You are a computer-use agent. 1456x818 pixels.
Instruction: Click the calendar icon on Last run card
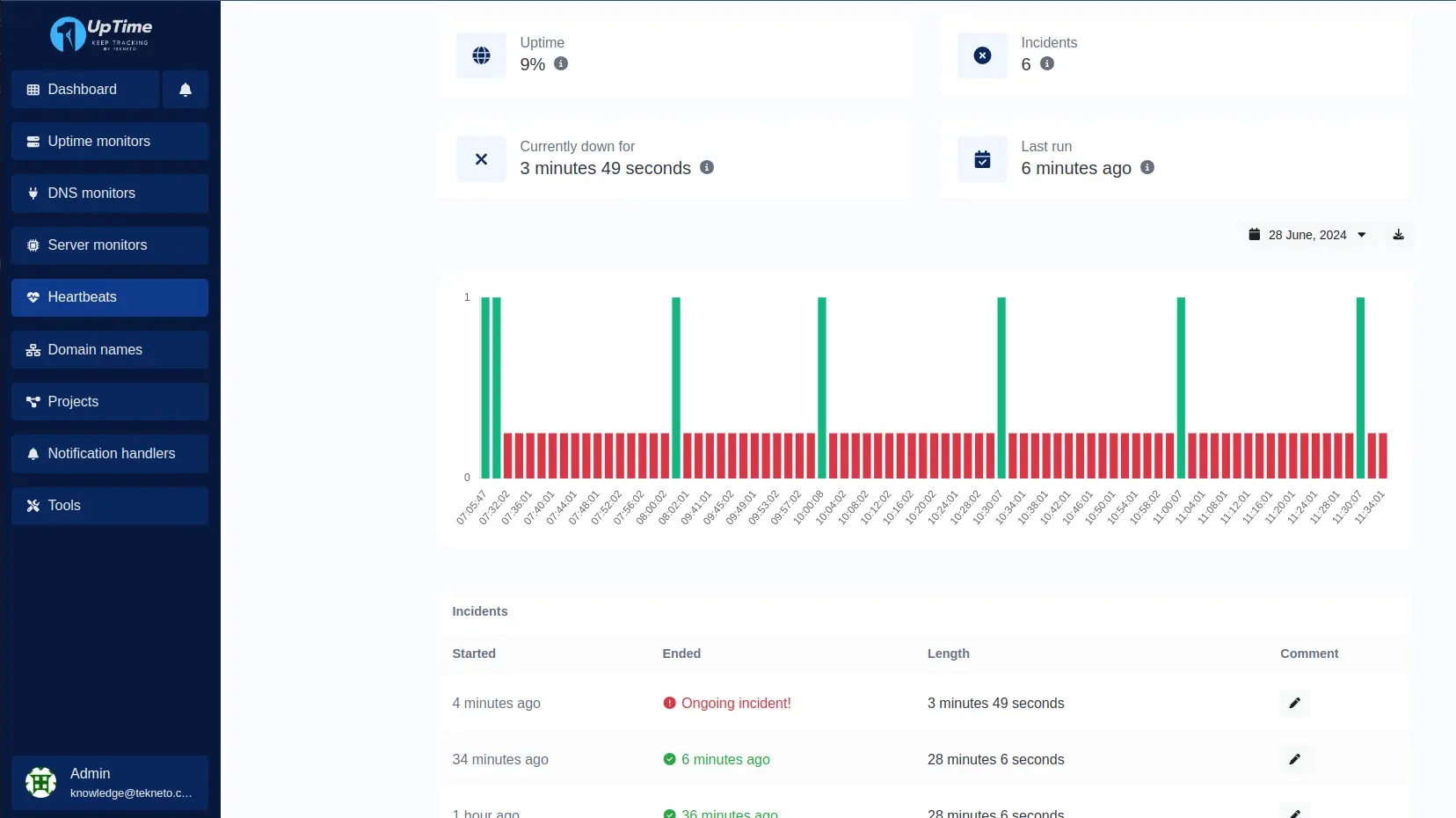coord(982,159)
